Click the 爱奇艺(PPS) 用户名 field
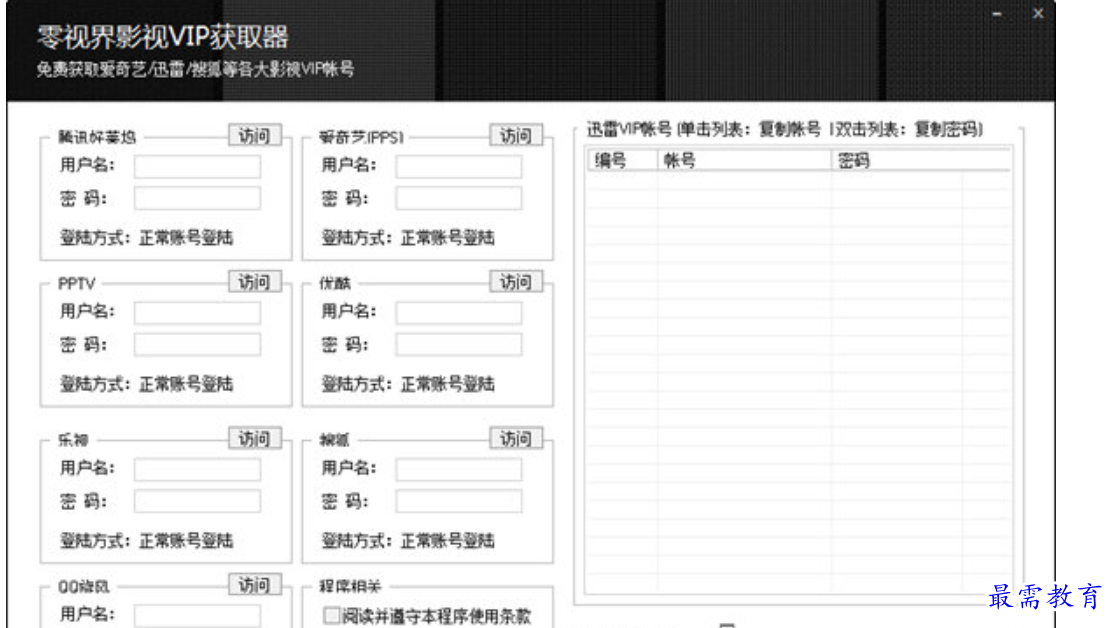 click(x=459, y=166)
